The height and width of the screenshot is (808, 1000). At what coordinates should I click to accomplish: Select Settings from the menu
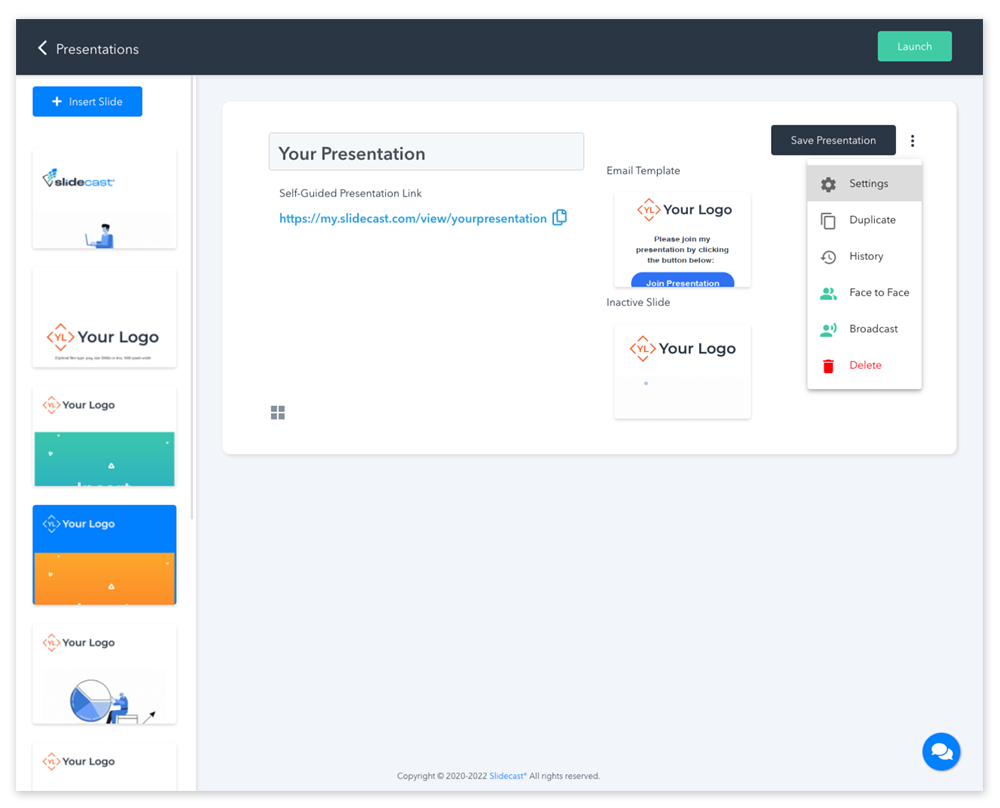click(864, 184)
